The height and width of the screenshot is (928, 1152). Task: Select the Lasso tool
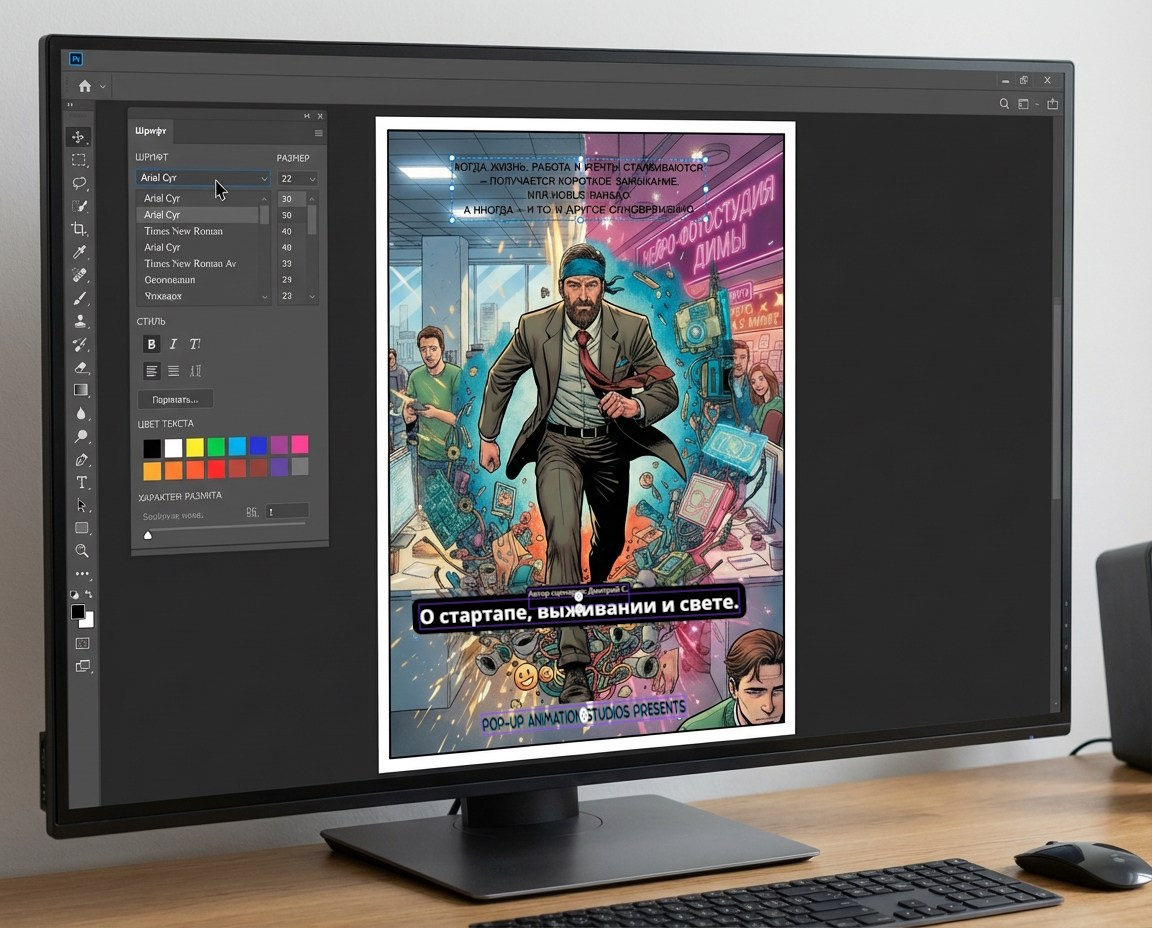79,183
